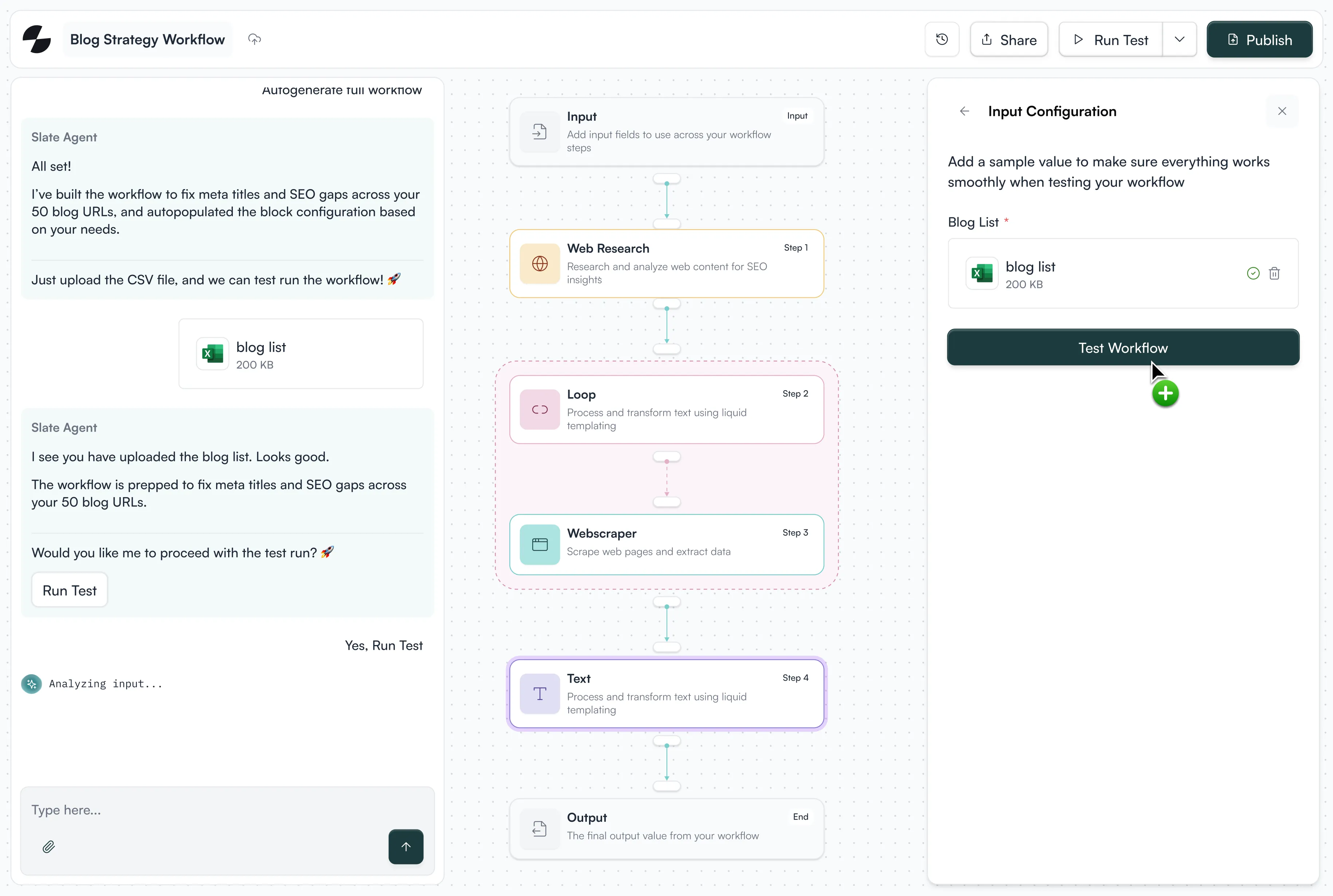Viewport: 1333px width, 896px height.
Task: Expand the Run Test dropdown chevron
Action: [1180, 39]
